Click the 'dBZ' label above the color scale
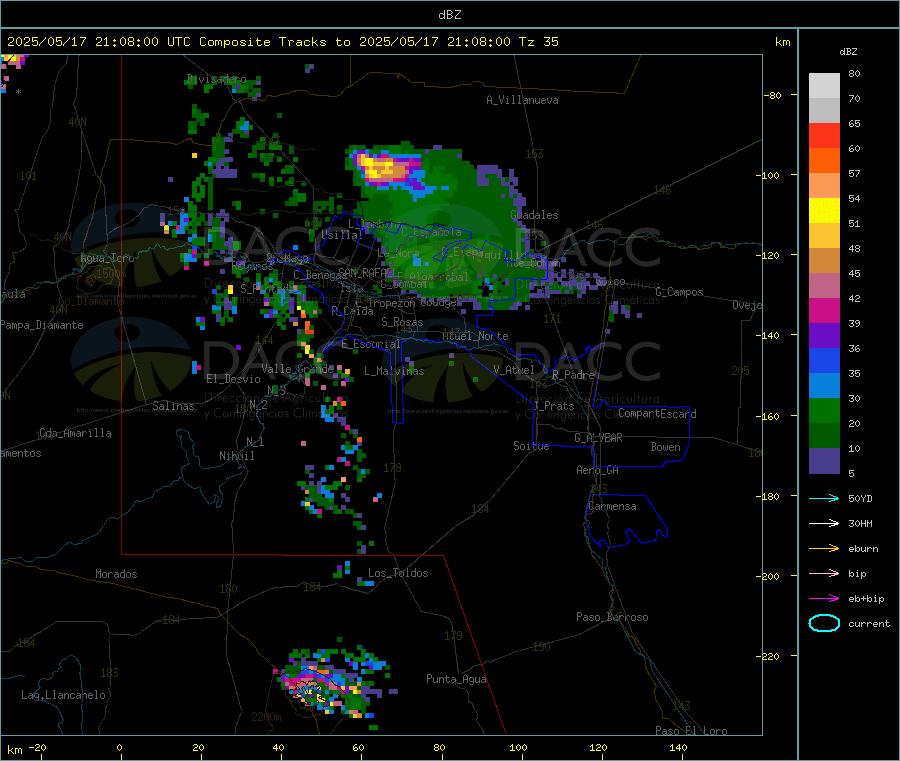Screen dimensions: 900x761 848,52
